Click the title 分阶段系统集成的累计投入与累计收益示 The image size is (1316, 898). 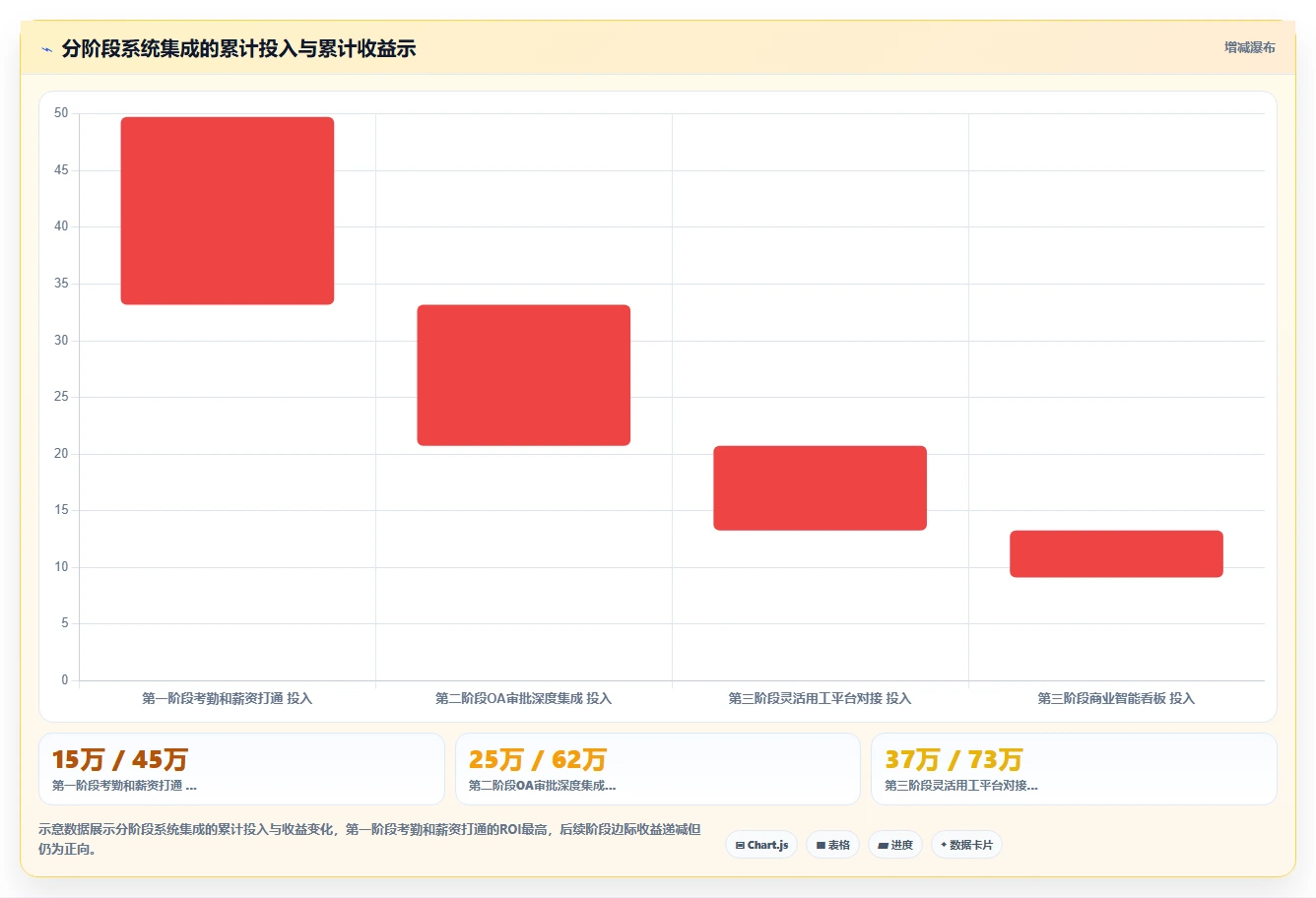(x=238, y=48)
